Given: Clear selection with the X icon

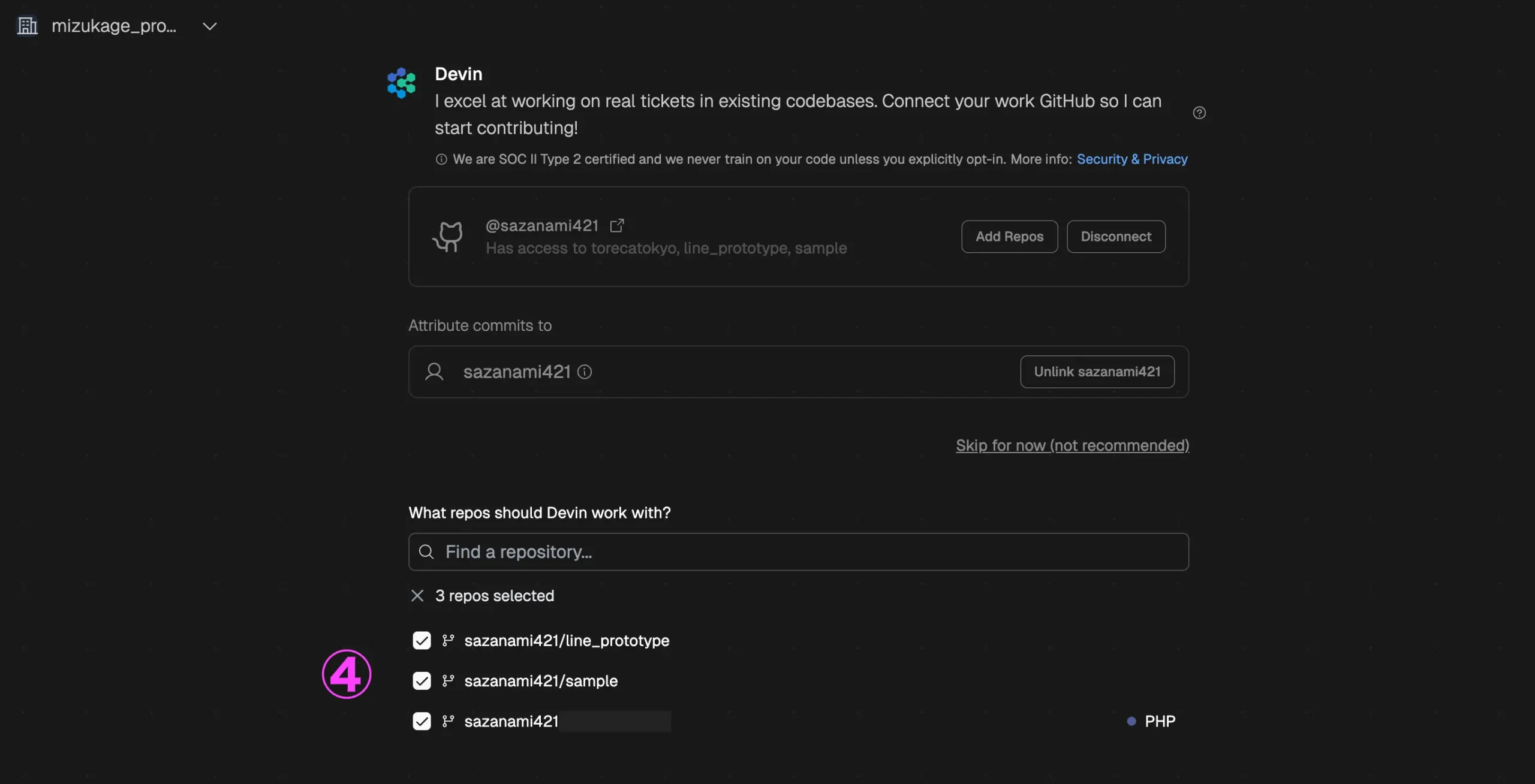Looking at the screenshot, I should (x=417, y=596).
